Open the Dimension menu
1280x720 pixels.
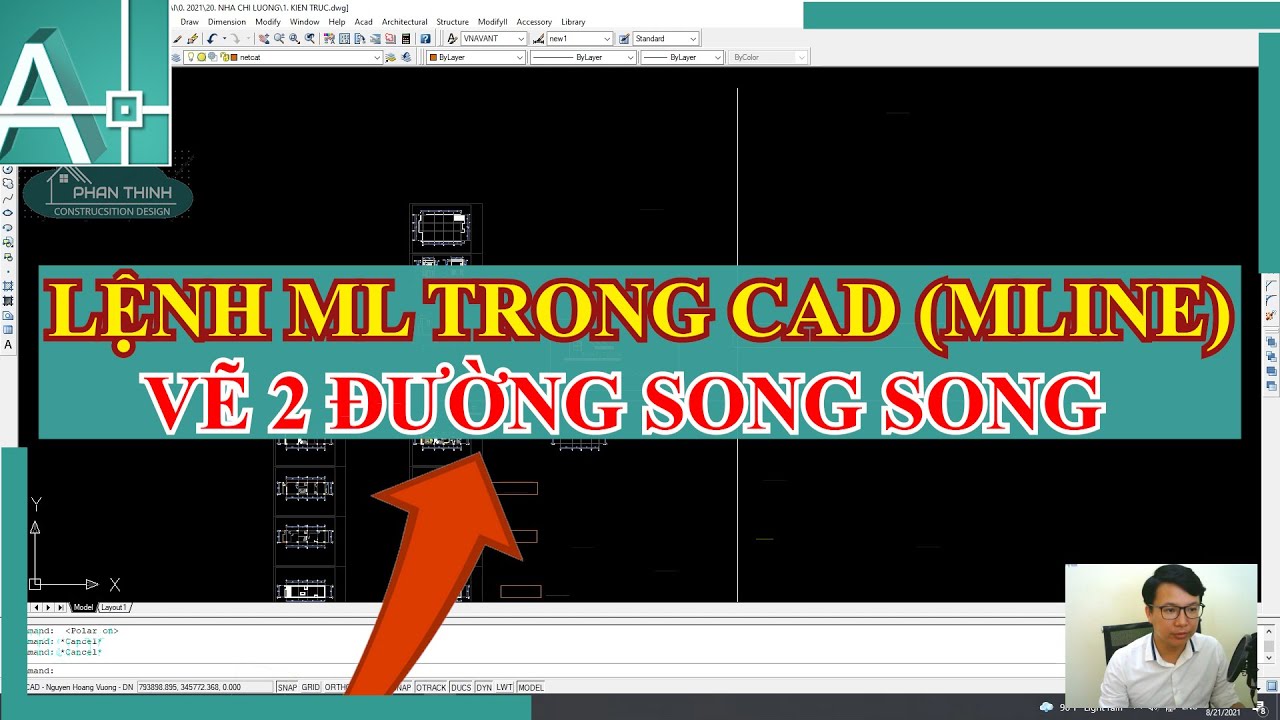point(227,22)
